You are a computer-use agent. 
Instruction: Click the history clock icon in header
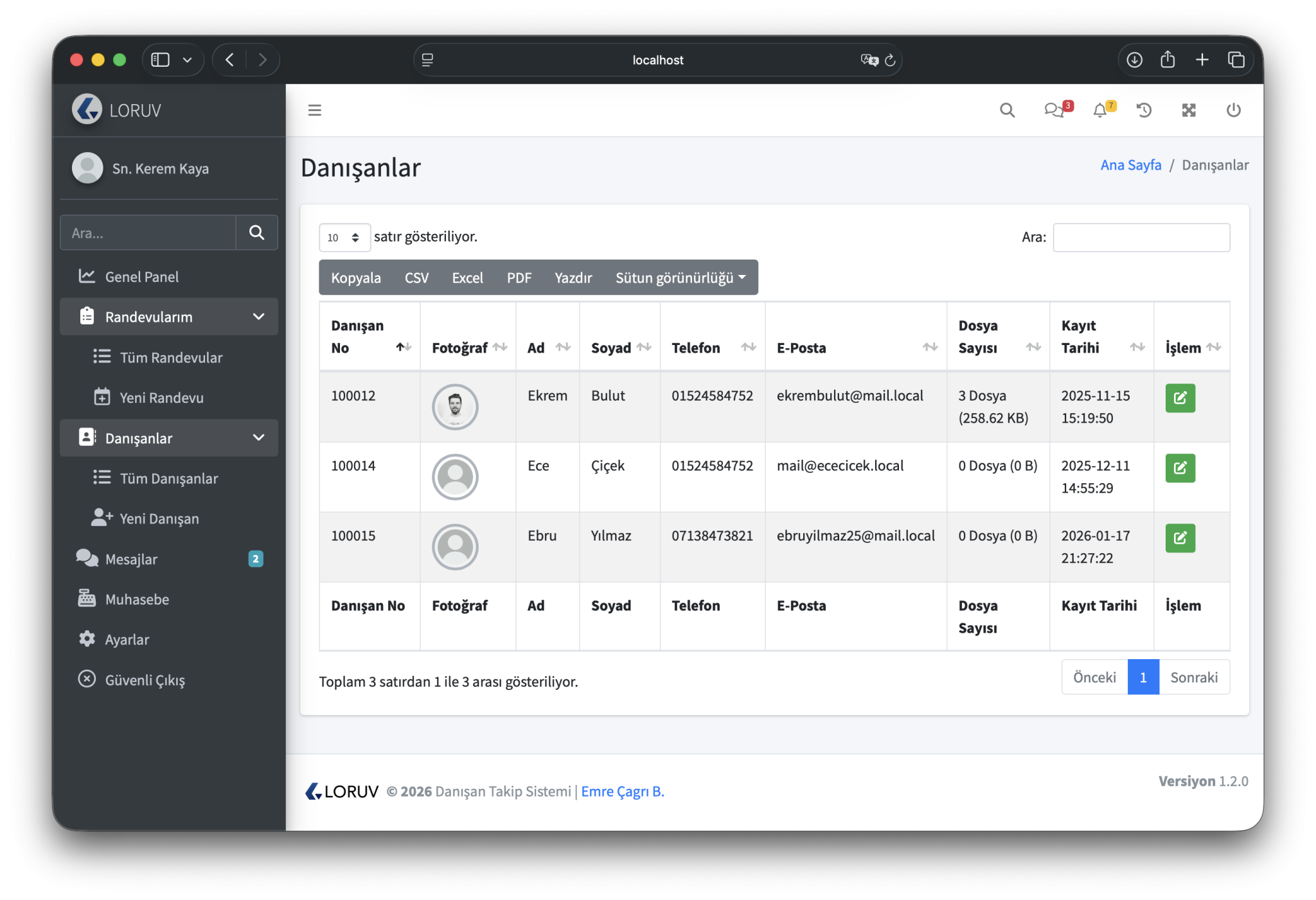click(x=1144, y=110)
